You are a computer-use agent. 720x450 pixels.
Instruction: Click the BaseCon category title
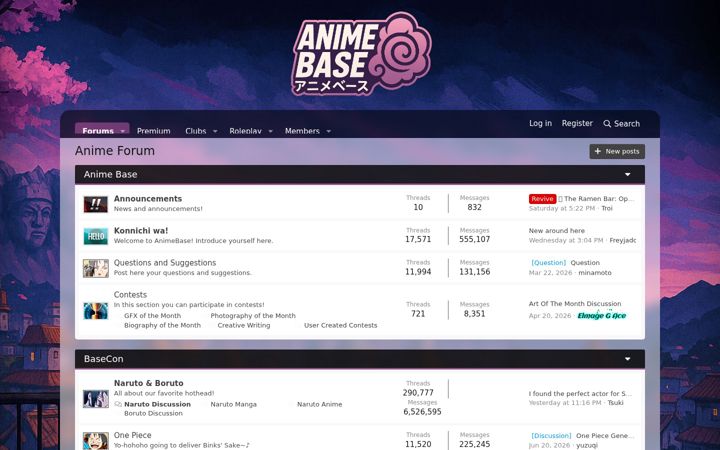click(x=104, y=359)
